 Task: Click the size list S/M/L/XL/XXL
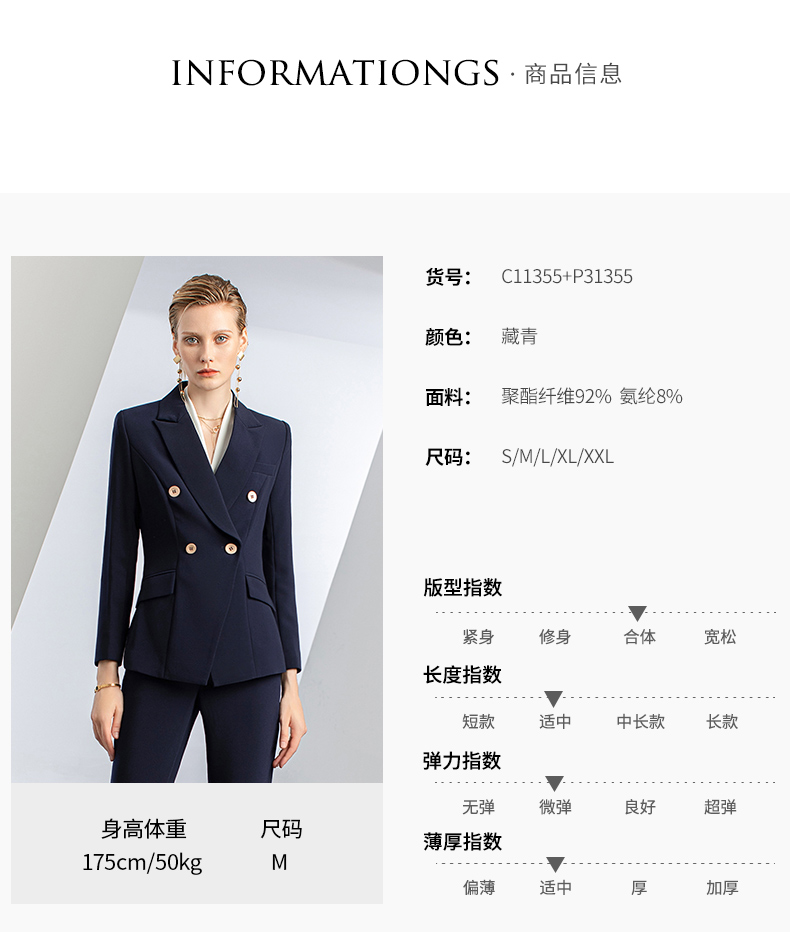pyautogui.click(x=558, y=456)
